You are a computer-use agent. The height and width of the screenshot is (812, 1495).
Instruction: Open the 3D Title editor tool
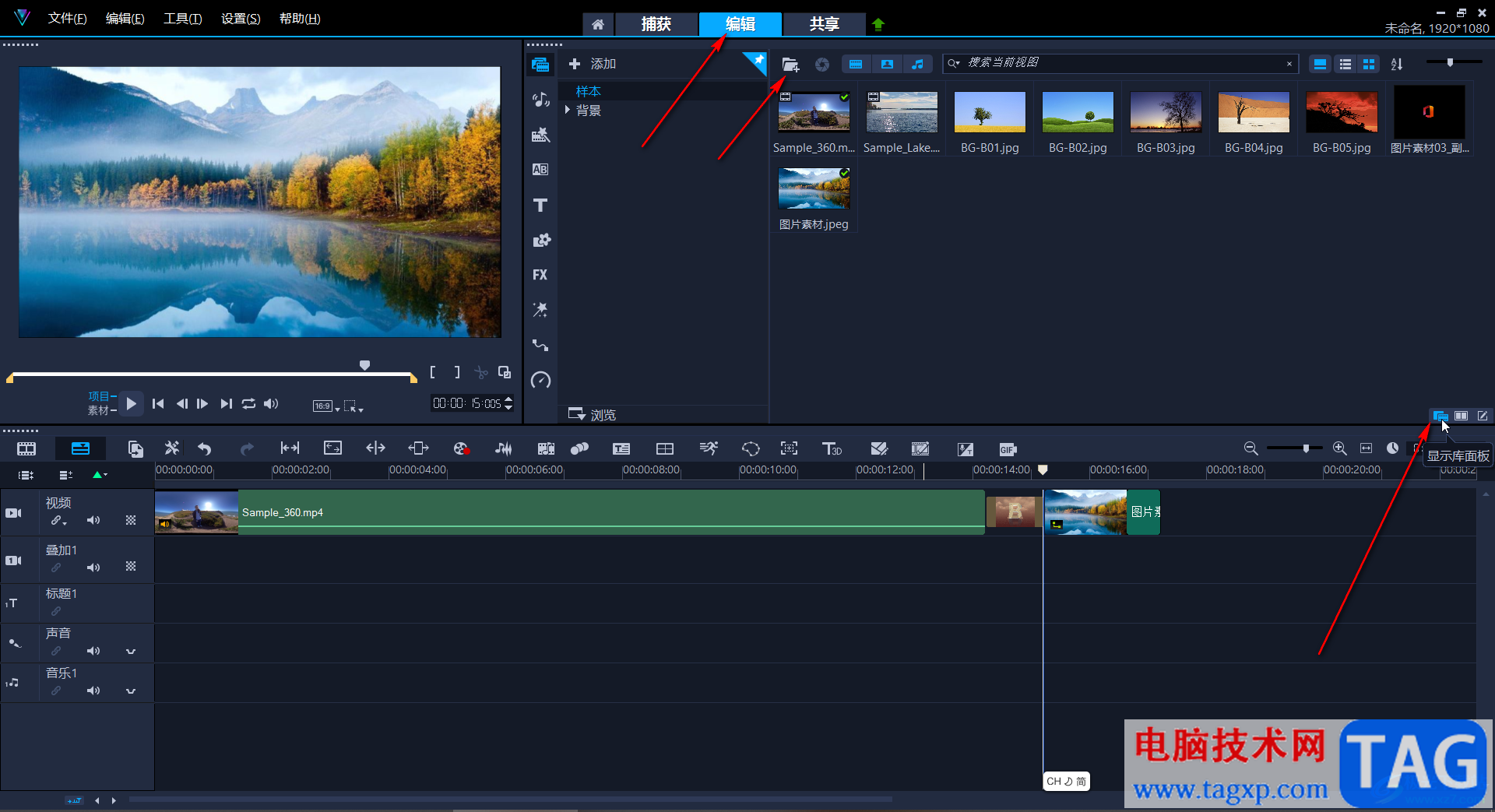[832, 448]
